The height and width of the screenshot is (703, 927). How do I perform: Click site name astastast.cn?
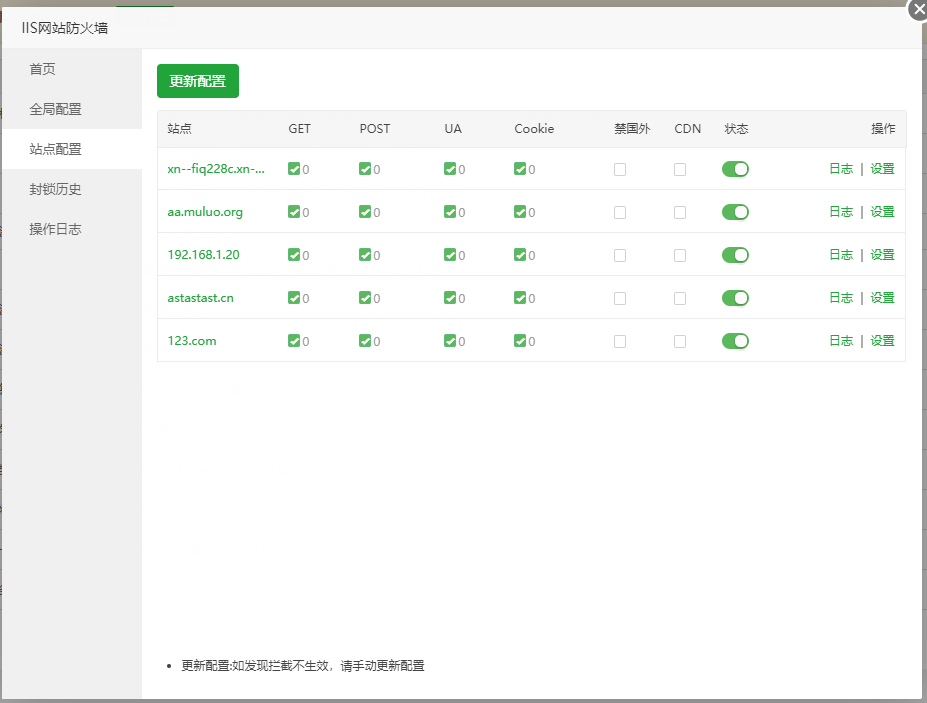pyautogui.click(x=200, y=298)
